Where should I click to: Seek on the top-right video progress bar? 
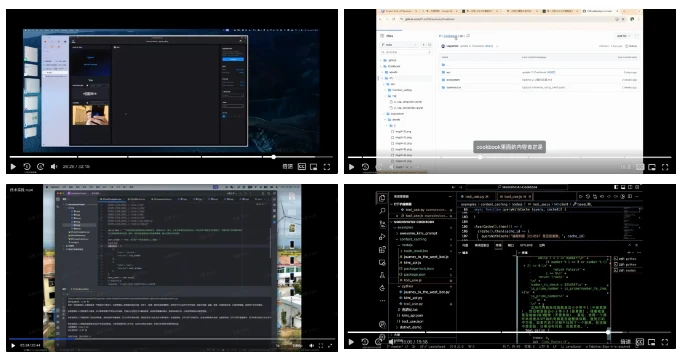pyautogui.click(x=510, y=157)
